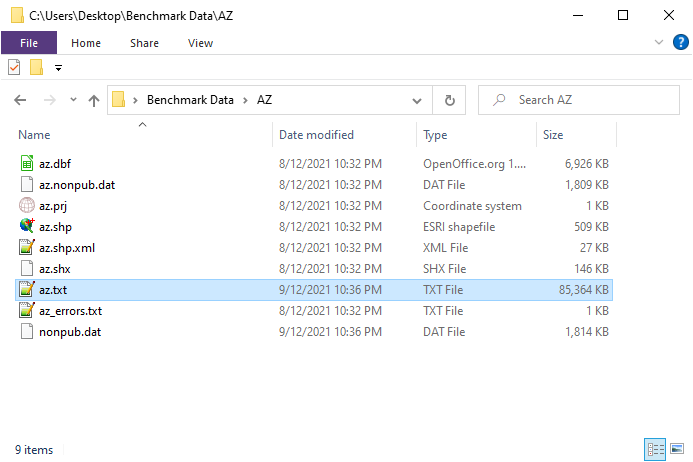Open the File menu tab

29,43
